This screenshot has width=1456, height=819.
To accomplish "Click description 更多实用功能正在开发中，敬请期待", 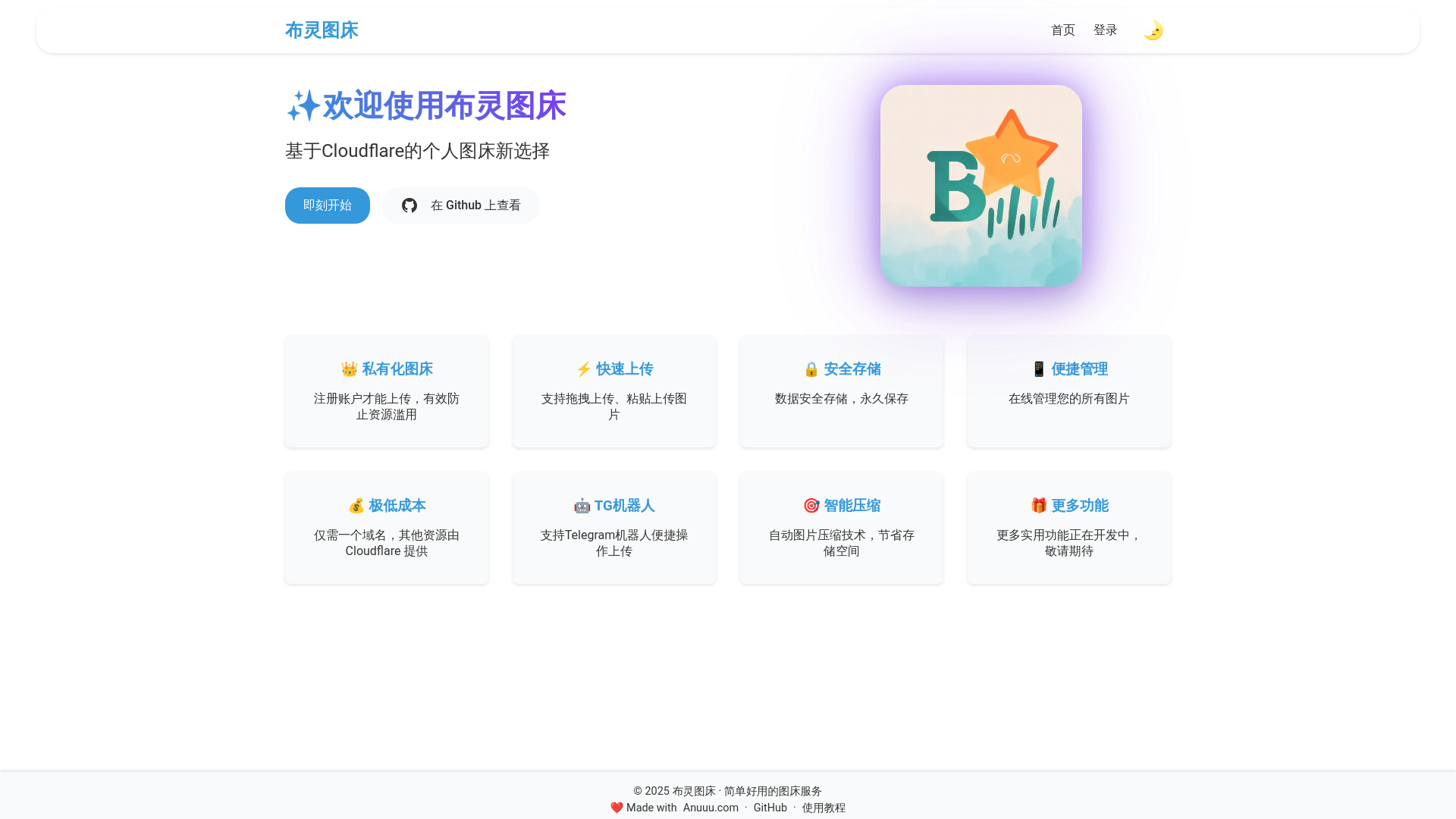I will click(1069, 543).
